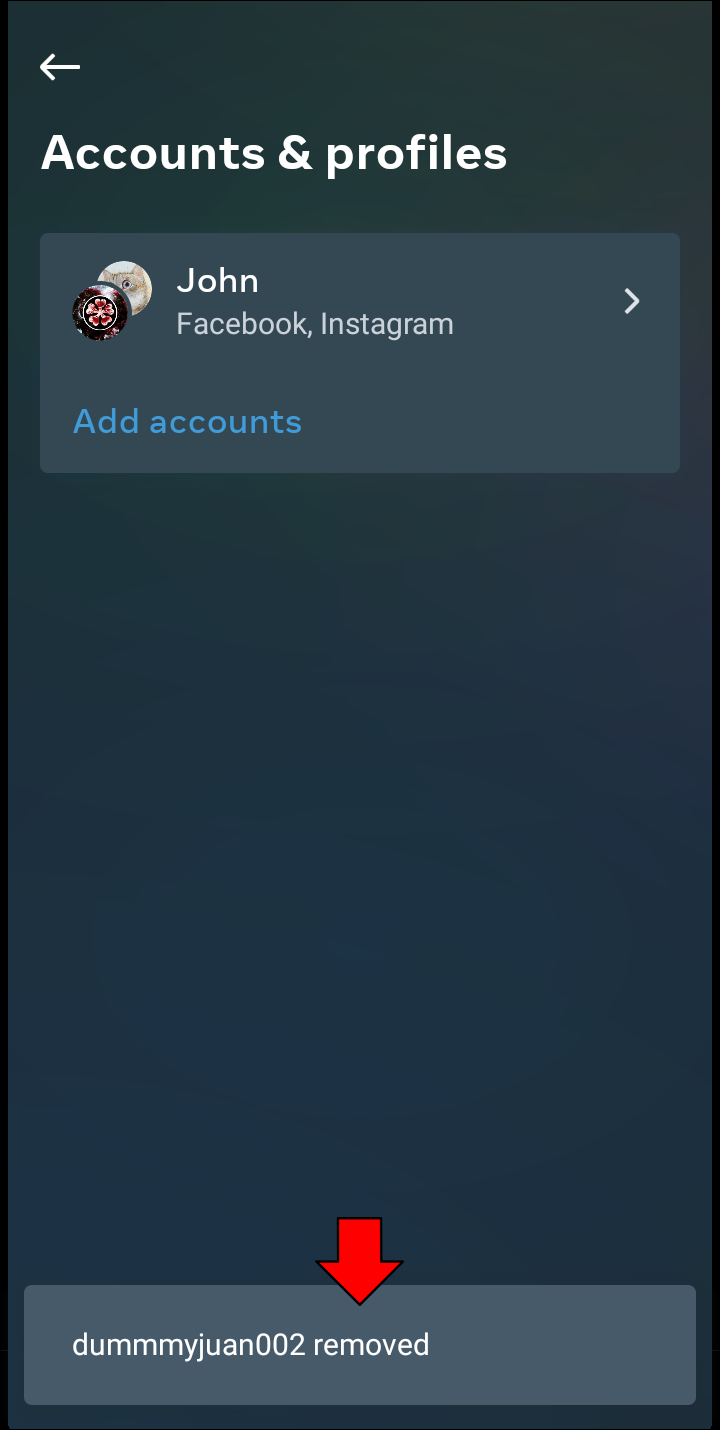The height and width of the screenshot is (1430, 720).
Task: Click the word removed in the toast
Action: click(x=371, y=1345)
